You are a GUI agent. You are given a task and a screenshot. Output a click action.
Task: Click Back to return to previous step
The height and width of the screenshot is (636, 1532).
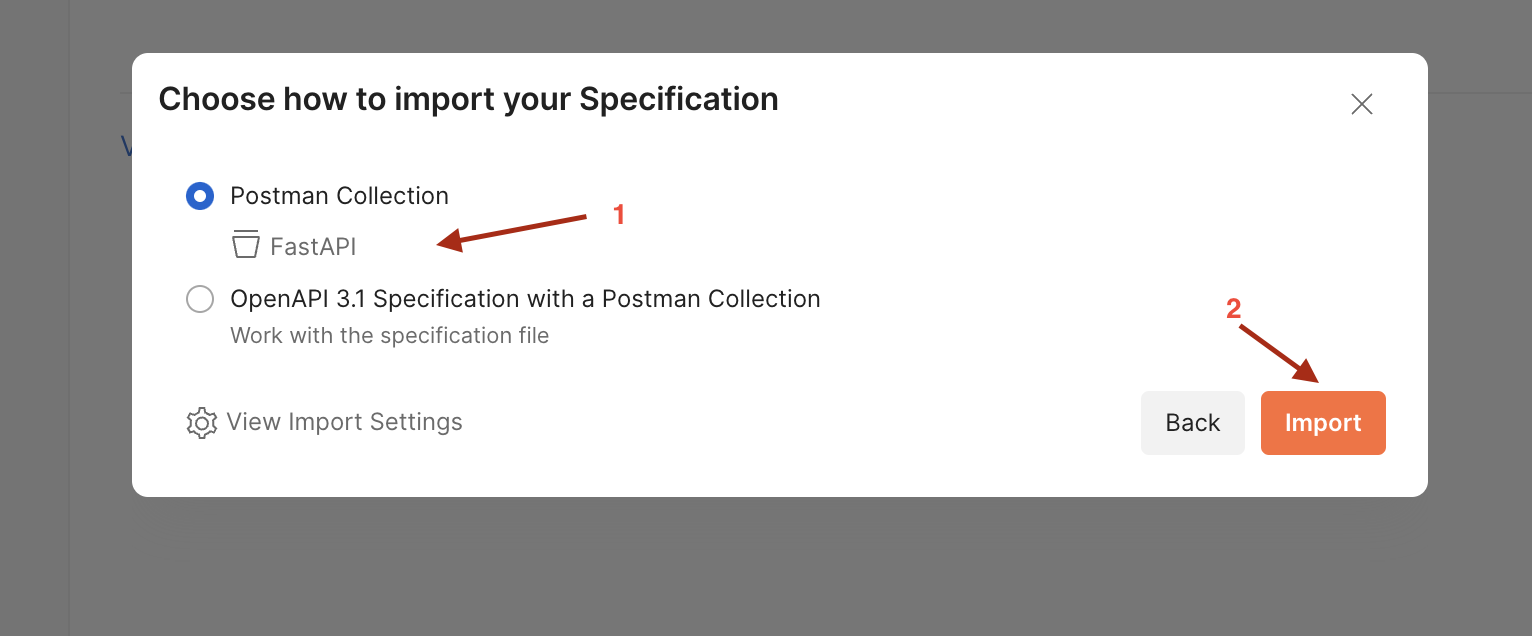click(x=1192, y=422)
